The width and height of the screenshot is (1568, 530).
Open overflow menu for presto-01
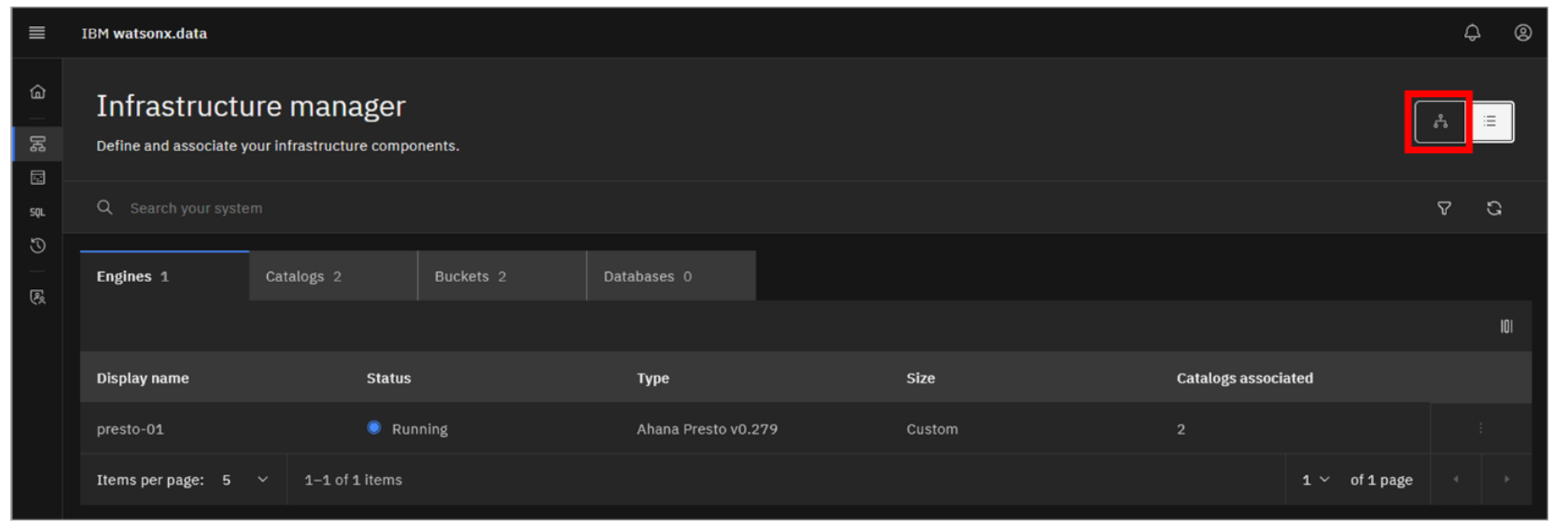[x=1480, y=428]
